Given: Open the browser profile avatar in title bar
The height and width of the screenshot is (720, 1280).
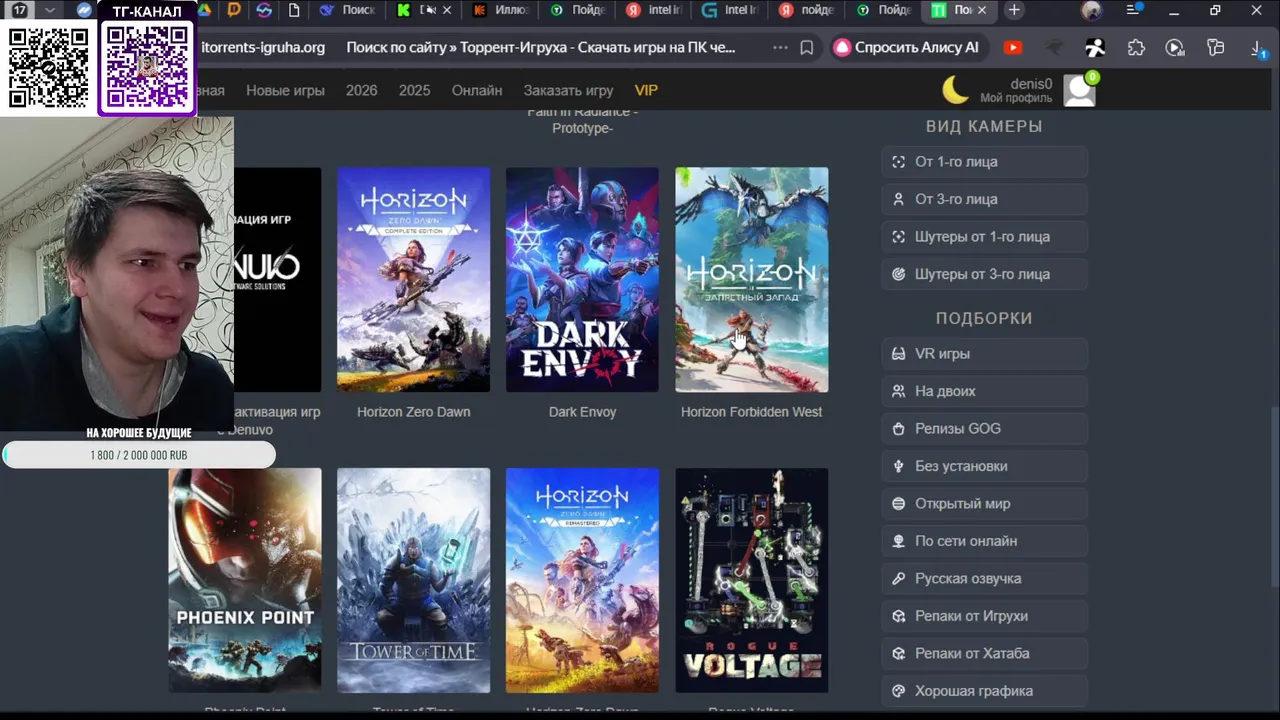Looking at the screenshot, I should coord(1091,10).
